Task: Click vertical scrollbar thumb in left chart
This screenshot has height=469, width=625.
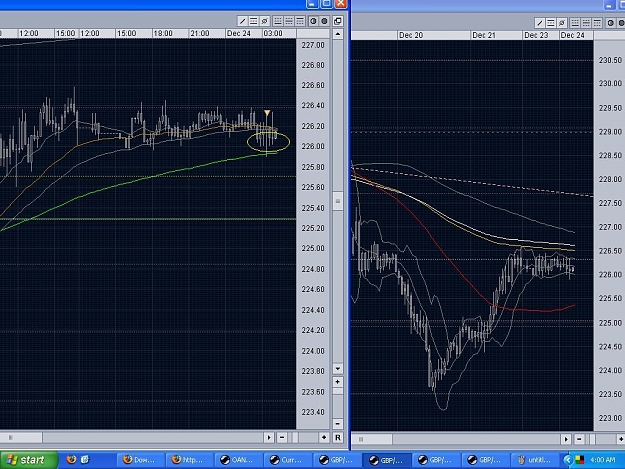Action: pos(338,201)
